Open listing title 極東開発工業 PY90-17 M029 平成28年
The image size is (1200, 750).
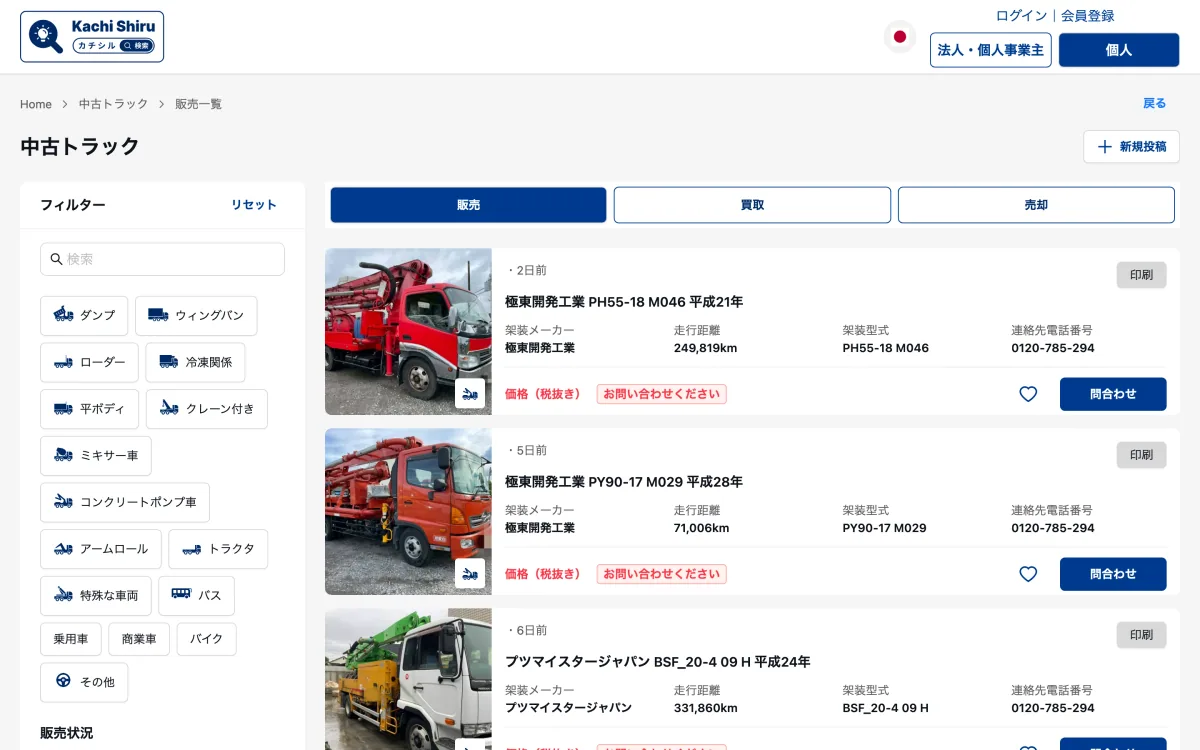tap(624, 482)
